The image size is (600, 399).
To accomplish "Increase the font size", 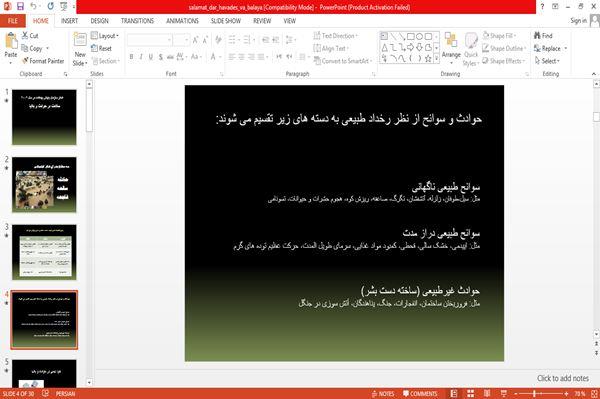I will [x=196, y=40].
